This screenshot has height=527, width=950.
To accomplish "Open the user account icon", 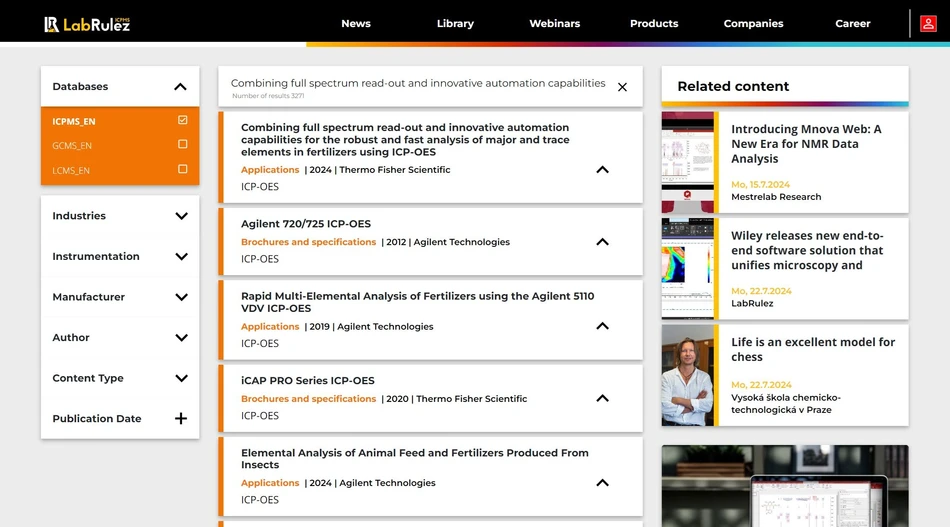I will (928, 24).
